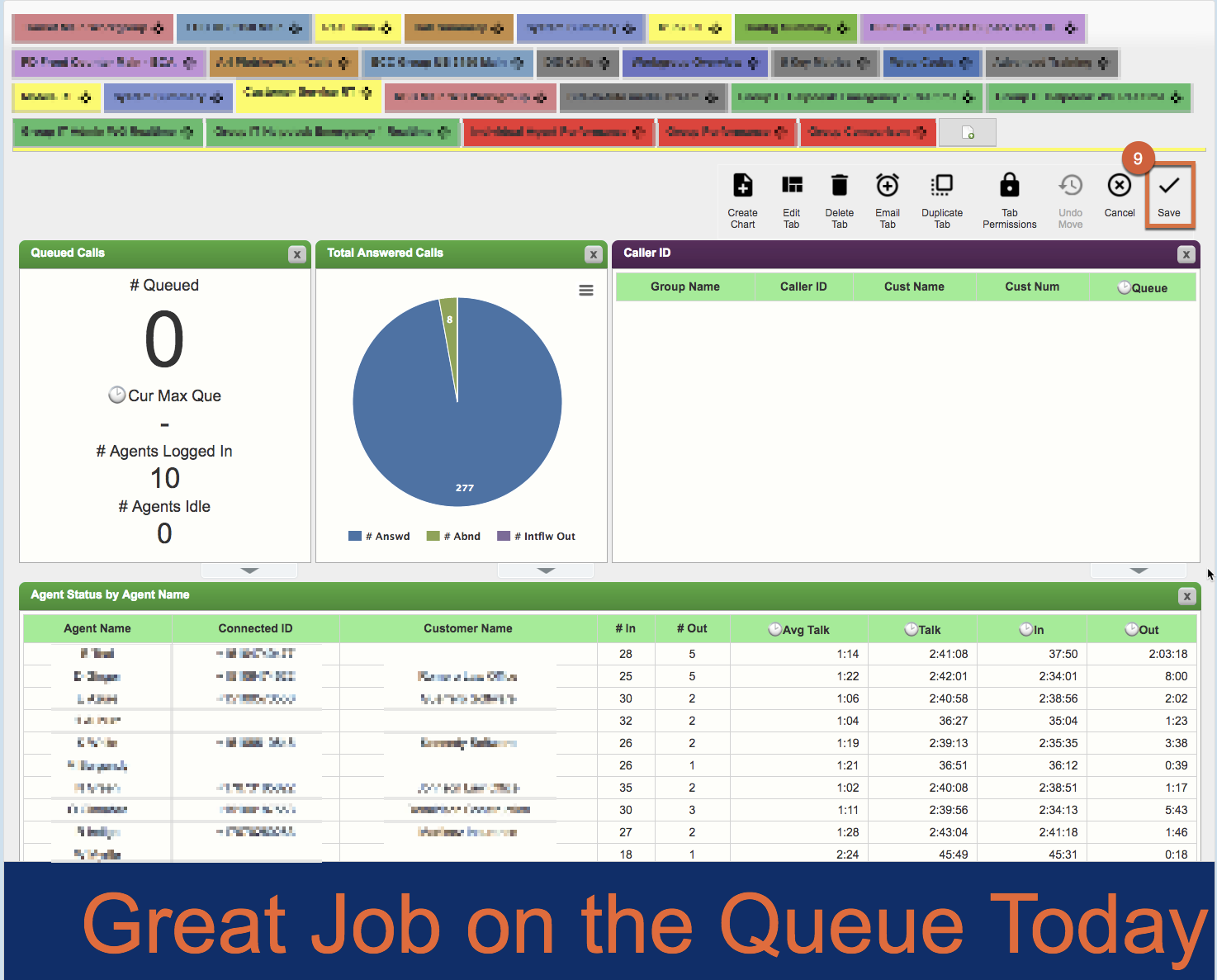Select the Duplicate Tab icon
The image size is (1217, 980).
tap(941, 186)
